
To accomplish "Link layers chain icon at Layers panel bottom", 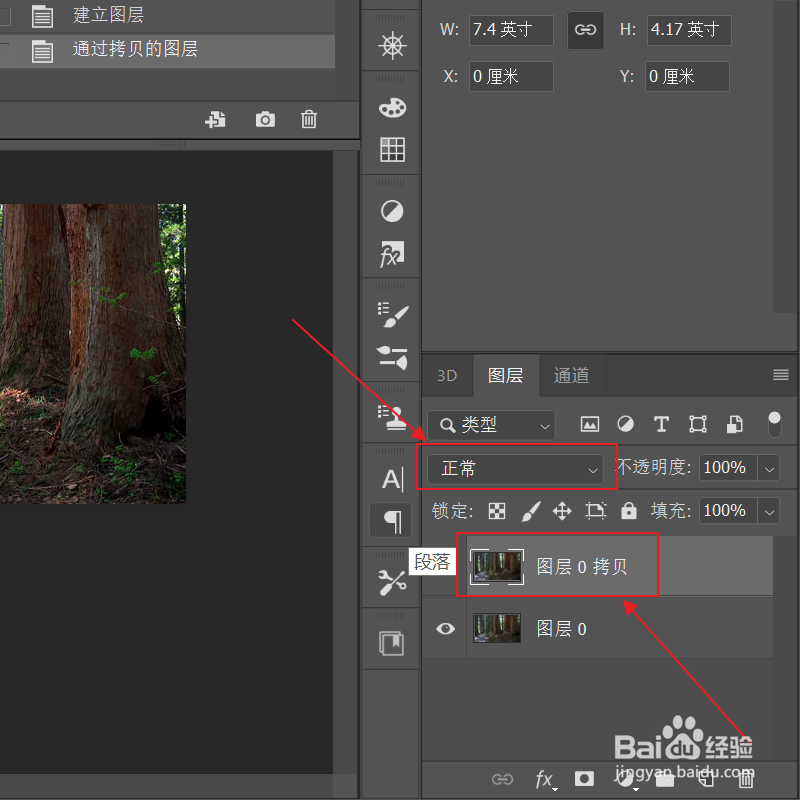I will 502,779.
